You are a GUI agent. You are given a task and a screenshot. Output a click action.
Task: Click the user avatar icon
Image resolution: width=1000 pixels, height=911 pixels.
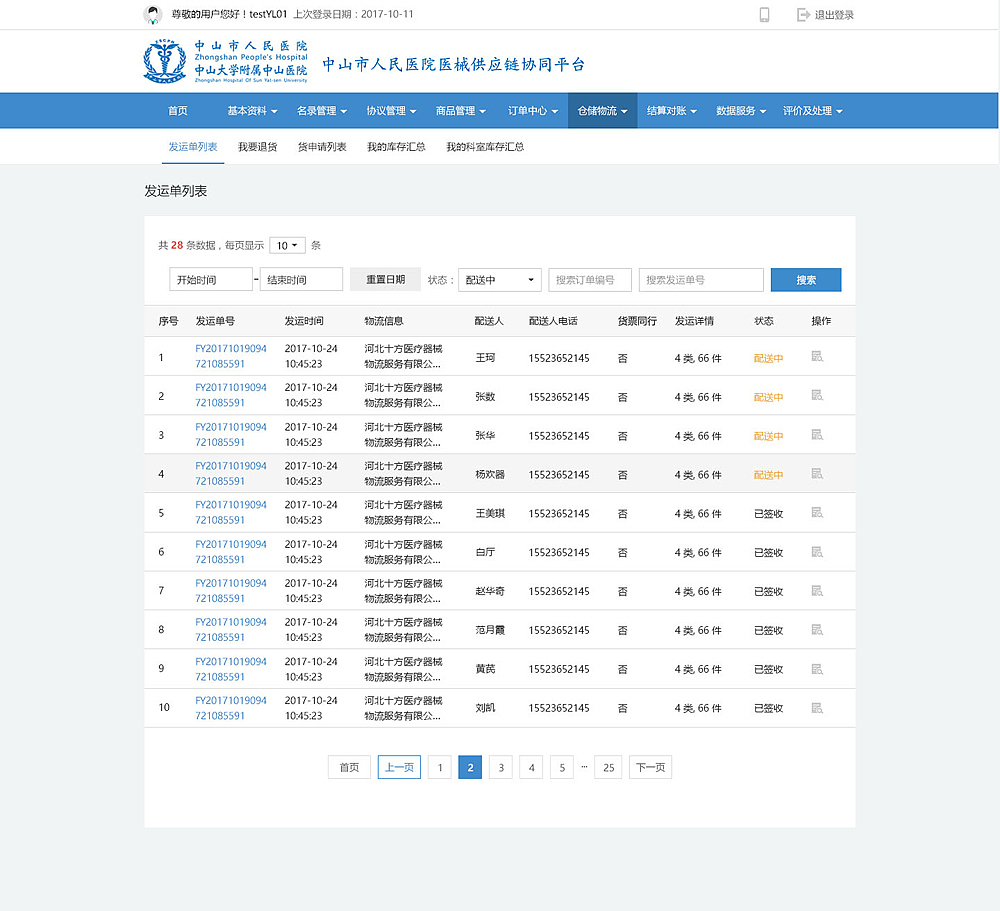point(152,15)
